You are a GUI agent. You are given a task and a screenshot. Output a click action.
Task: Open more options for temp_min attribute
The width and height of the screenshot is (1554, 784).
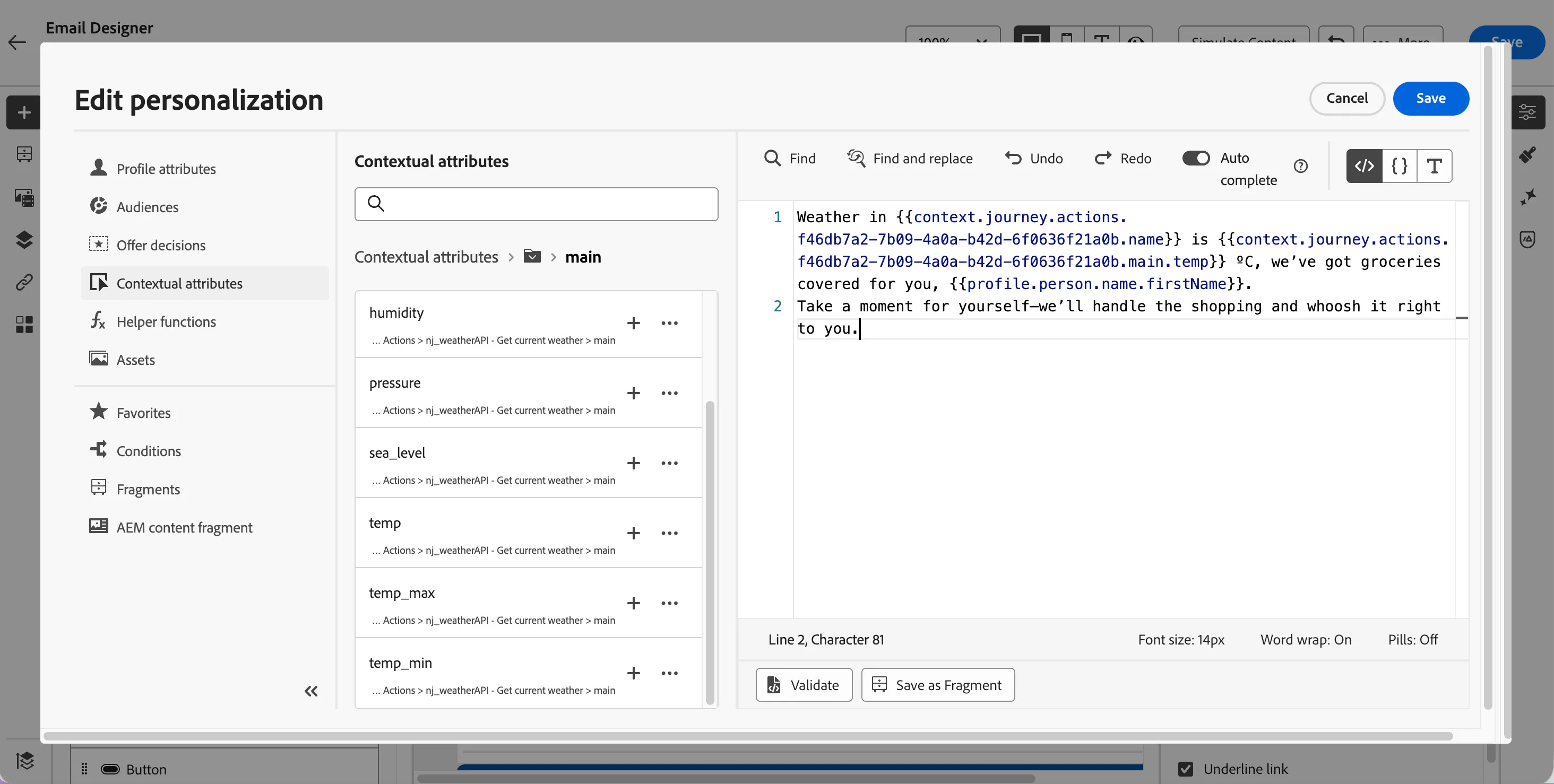pyautogui.click(x=670, y=673)
